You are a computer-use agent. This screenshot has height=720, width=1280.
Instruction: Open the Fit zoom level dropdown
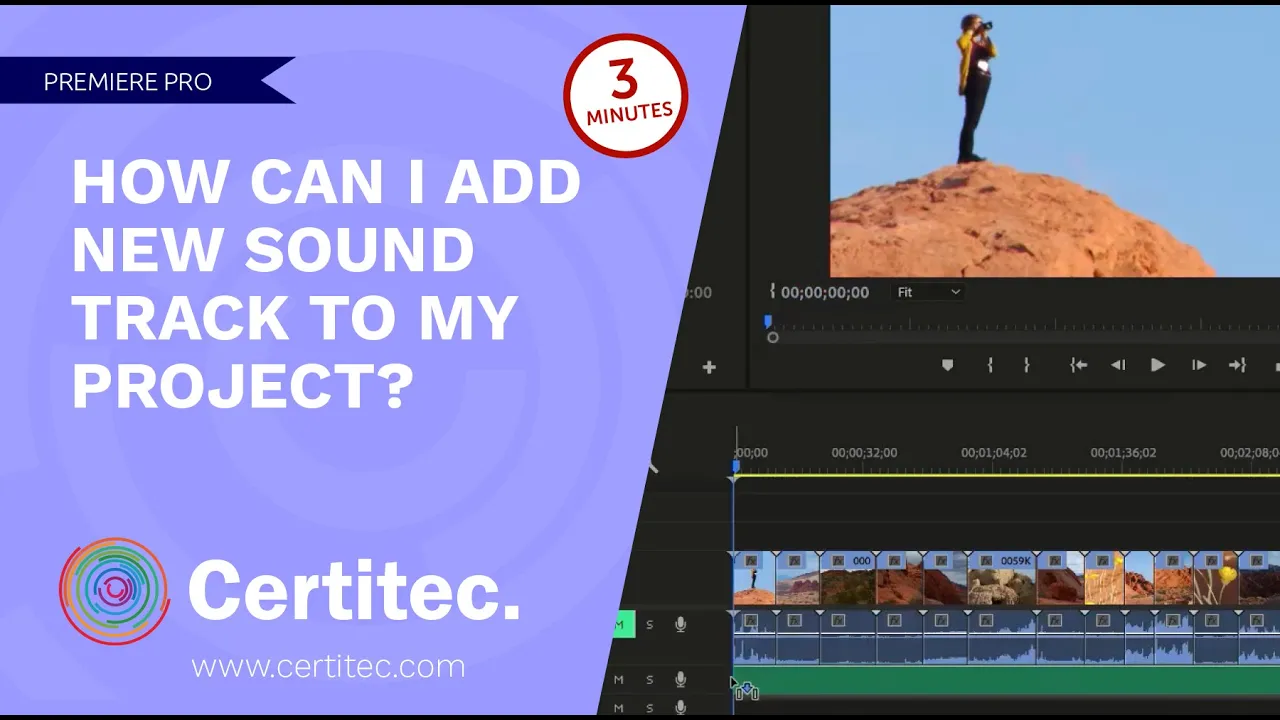tap(929, 292)
